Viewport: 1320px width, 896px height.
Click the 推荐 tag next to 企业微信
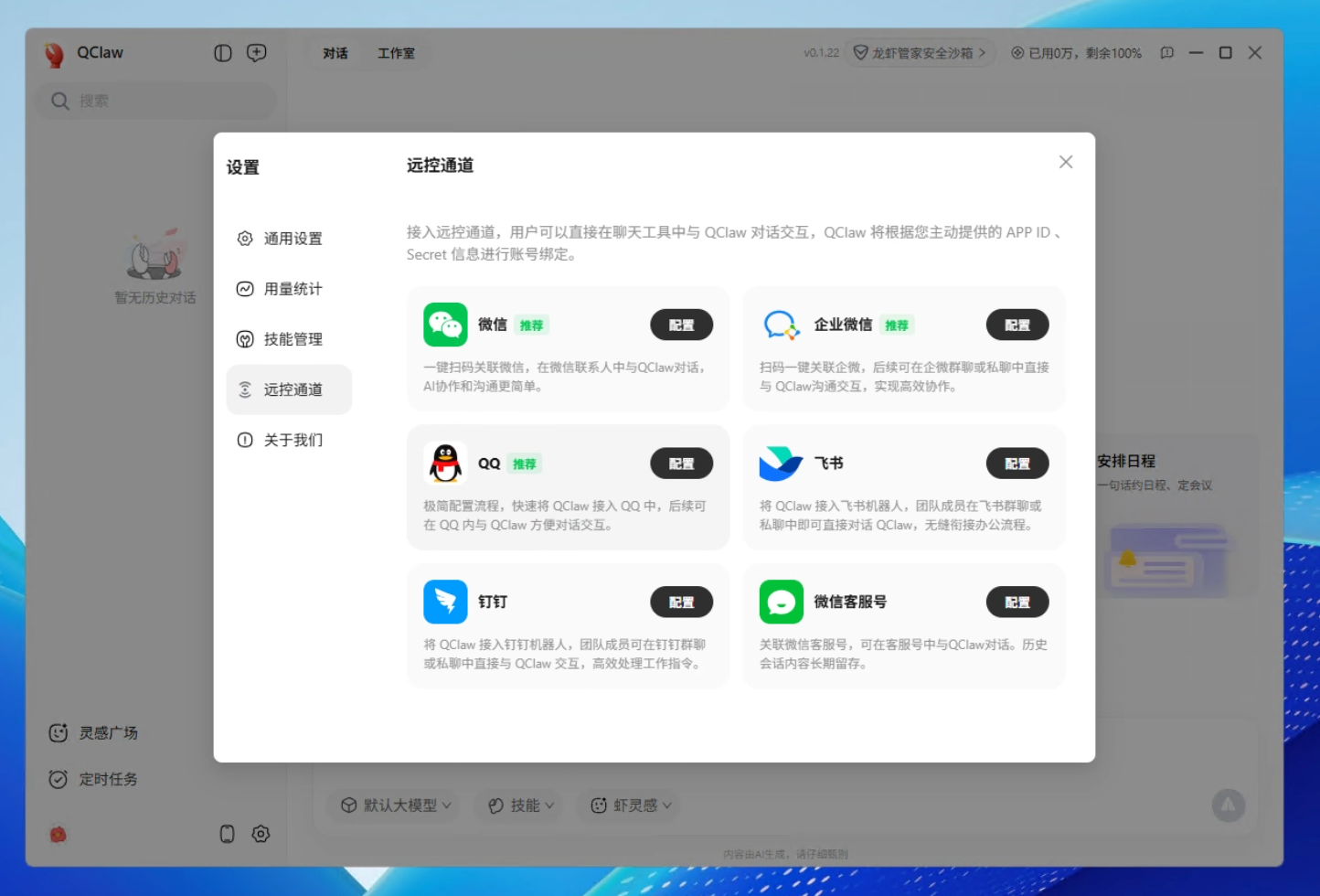pyautogui.click(x=897, y=325)
